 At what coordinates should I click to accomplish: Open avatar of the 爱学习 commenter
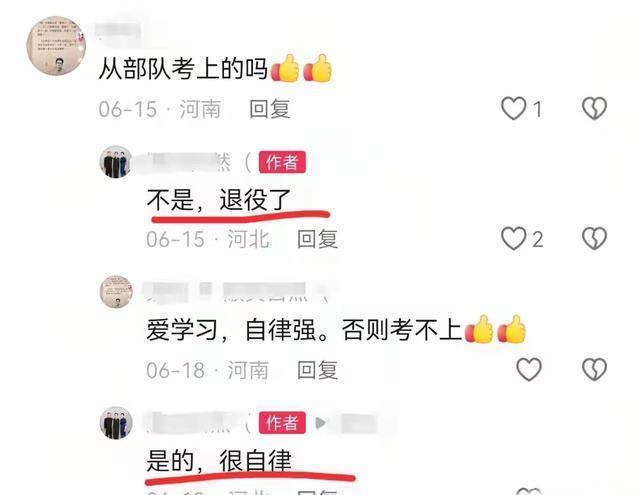(x=116, y=291)
